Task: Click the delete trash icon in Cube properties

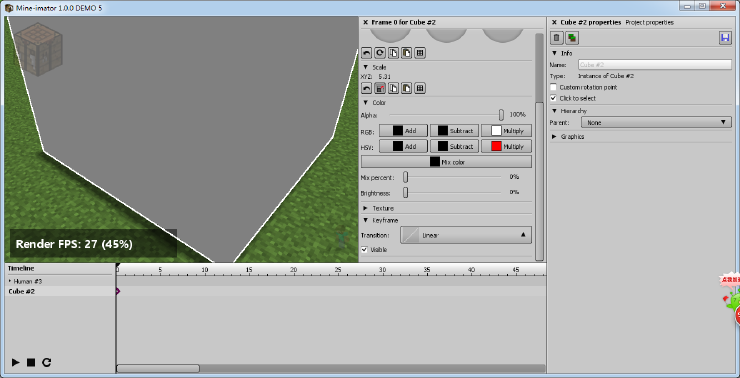Action: (557, 38)
